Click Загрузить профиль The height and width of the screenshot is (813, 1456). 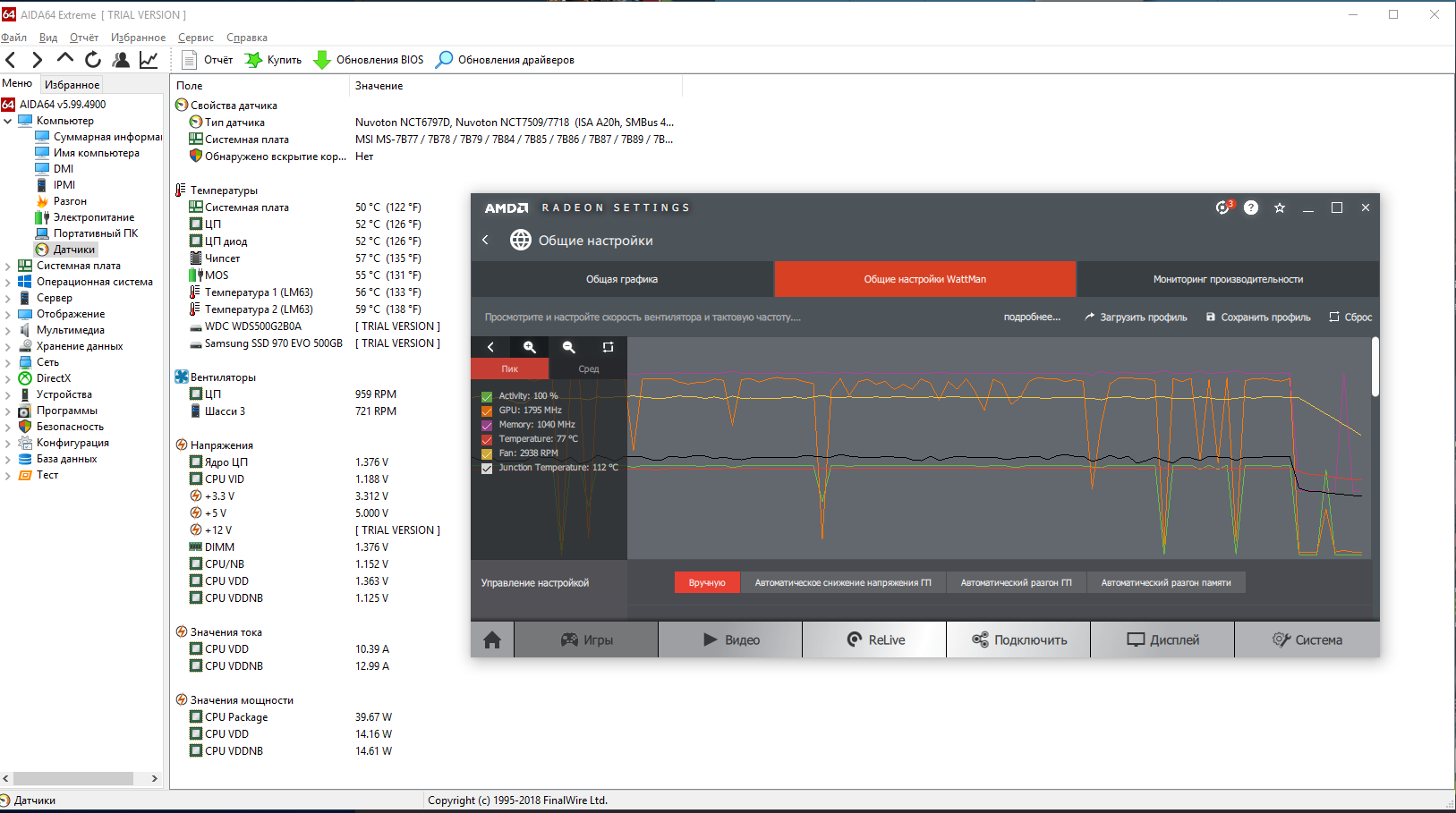point(1136,317)
